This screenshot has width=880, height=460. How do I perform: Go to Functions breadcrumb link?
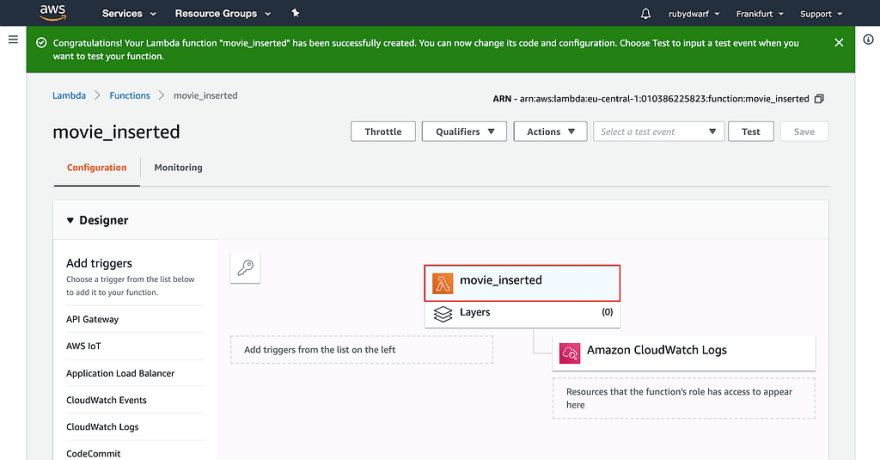[130, 95]
